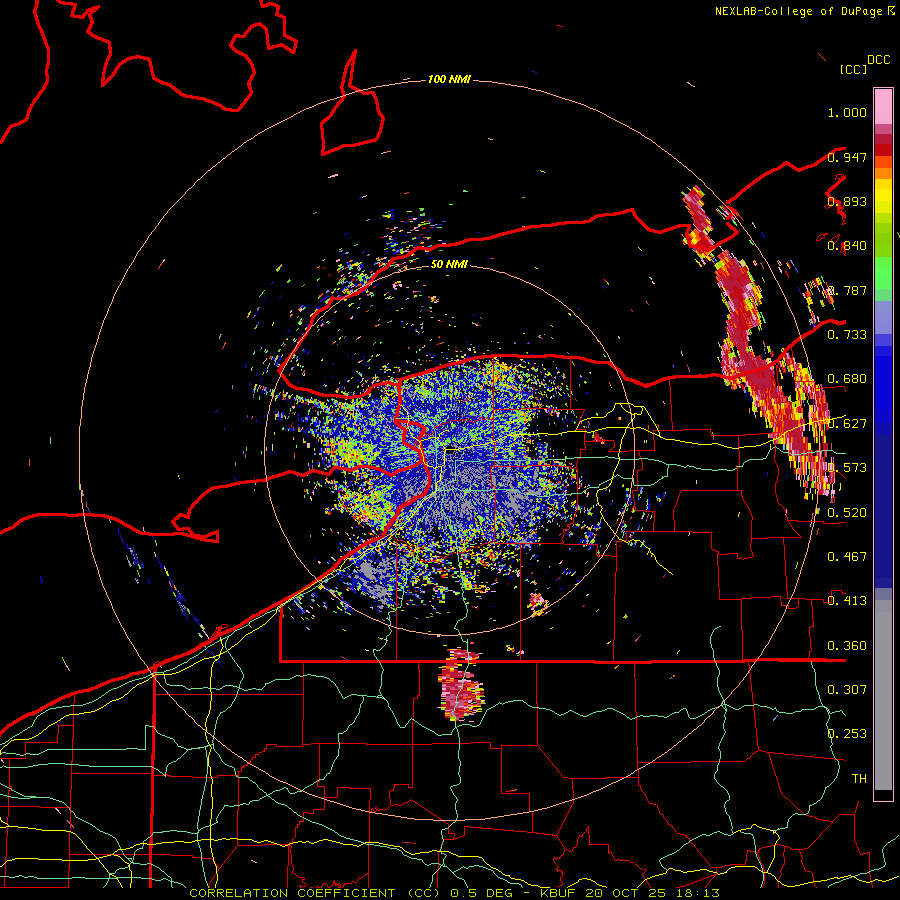Click the 0.520 scale value

[847, 513]
